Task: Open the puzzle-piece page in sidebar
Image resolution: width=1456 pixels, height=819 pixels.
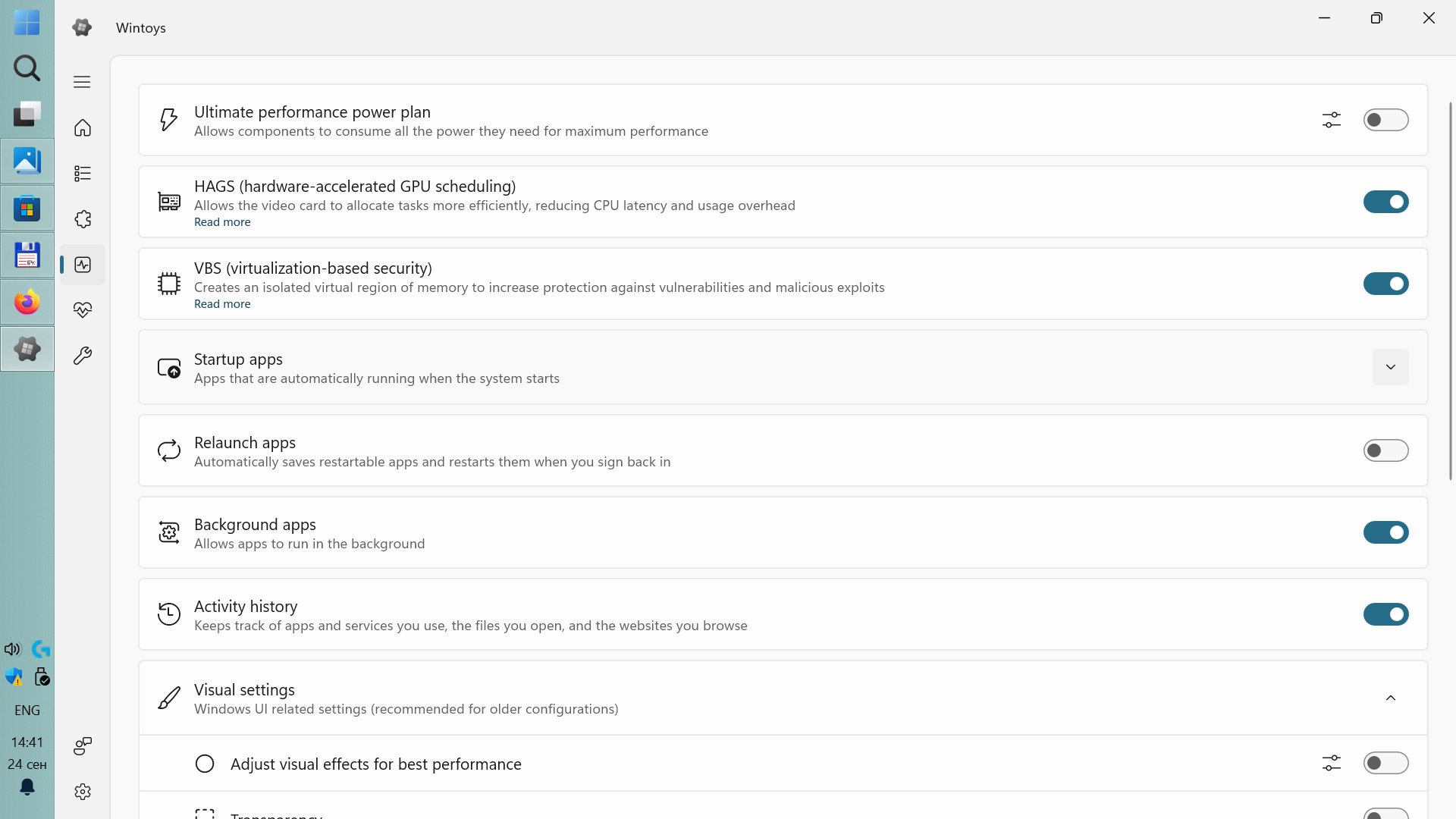Action: (x=83, y=219)
